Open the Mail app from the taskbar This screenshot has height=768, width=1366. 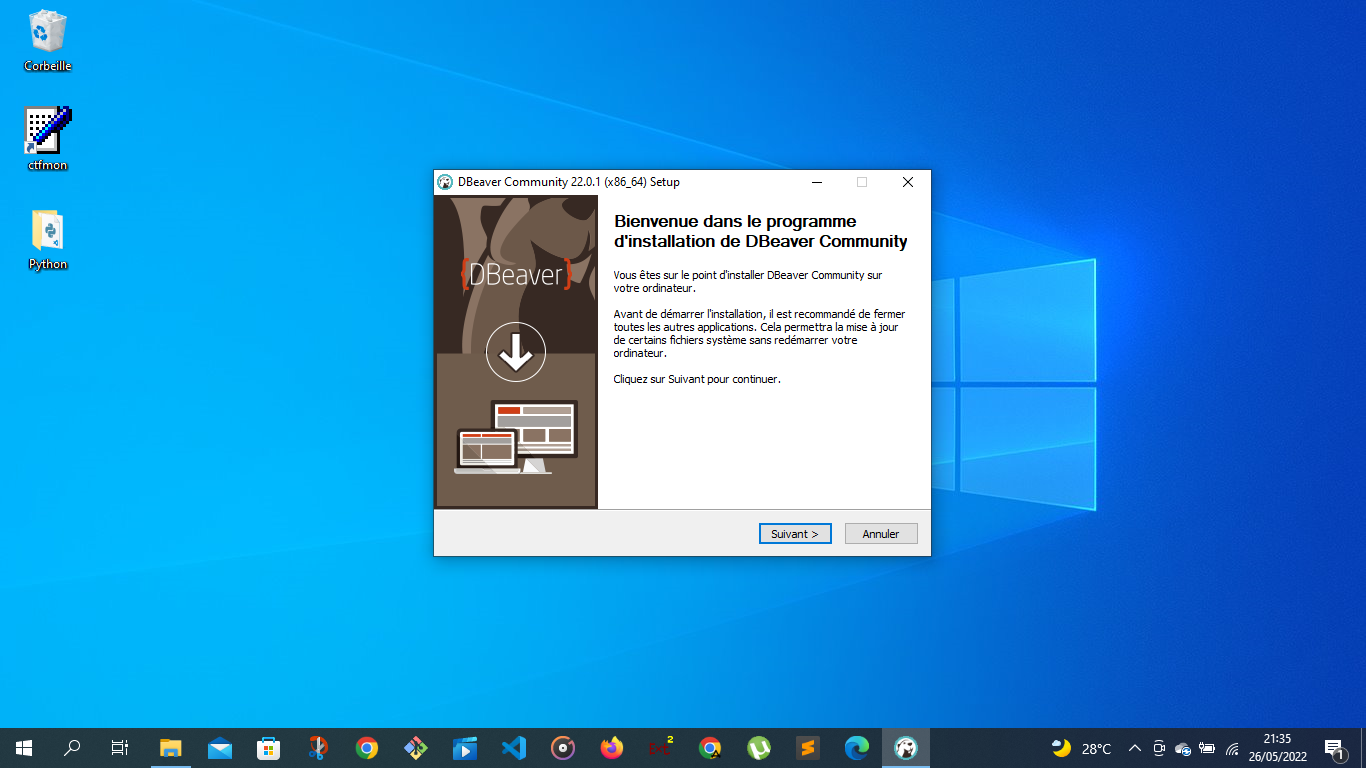coord(220,748)
